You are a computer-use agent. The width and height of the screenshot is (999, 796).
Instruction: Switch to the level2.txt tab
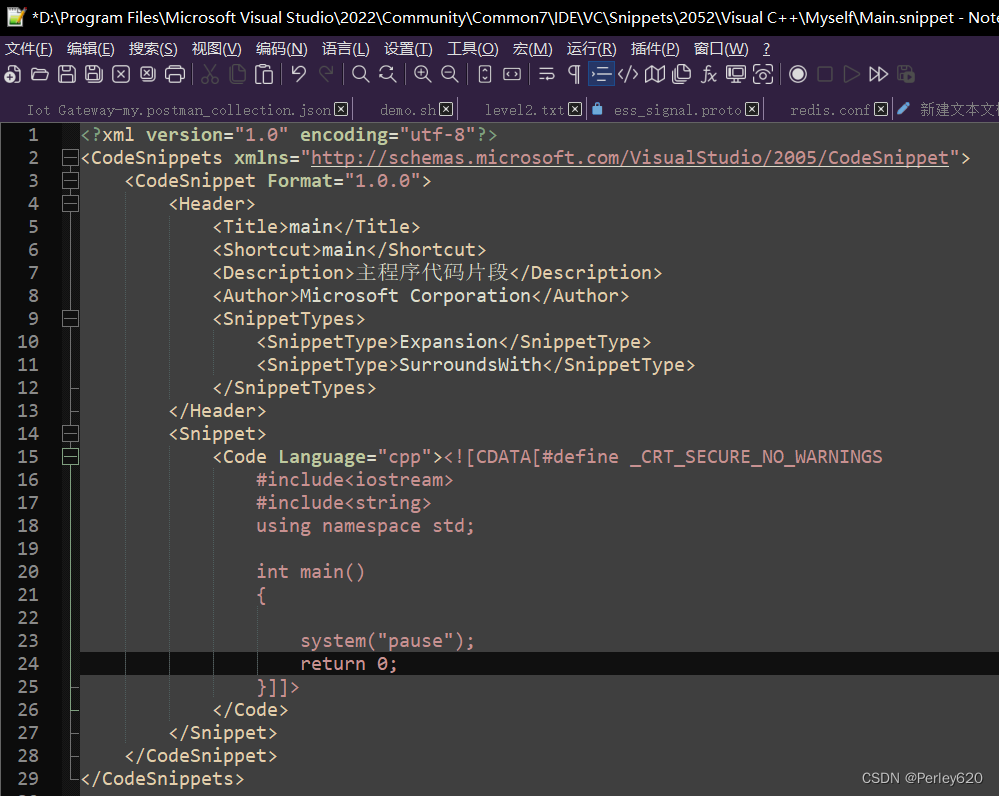524,110
